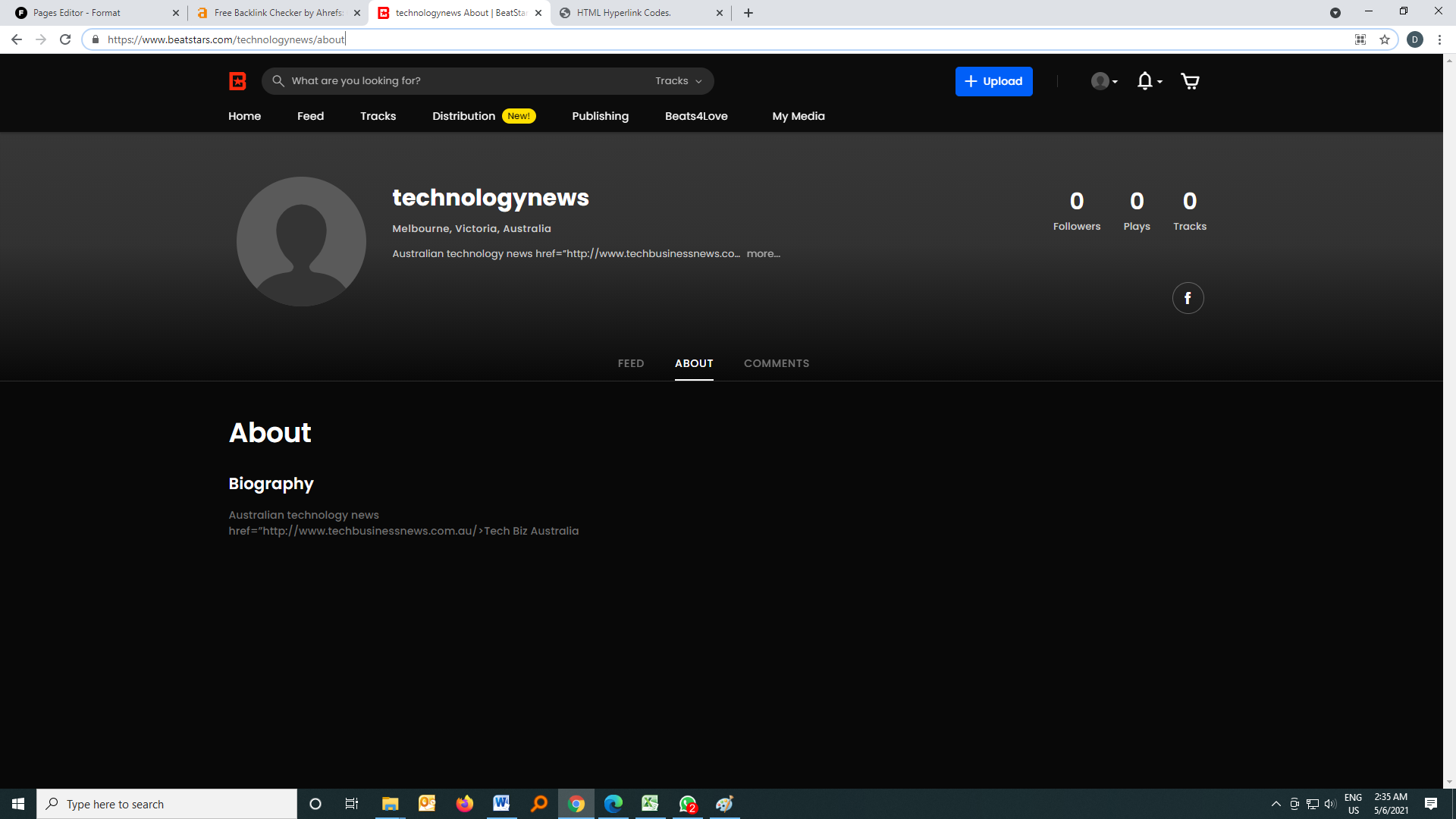
Task: Open the tab search dropdown icon
Action: 1335,13
